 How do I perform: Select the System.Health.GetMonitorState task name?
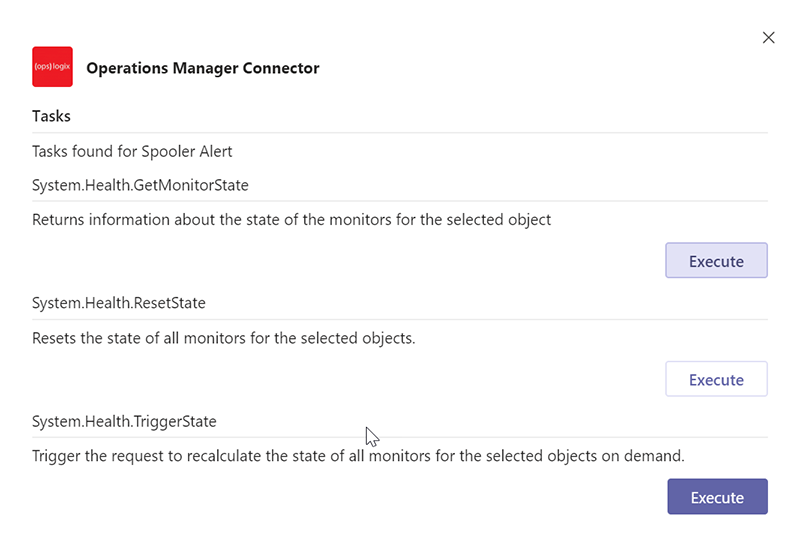pos(140,185)
